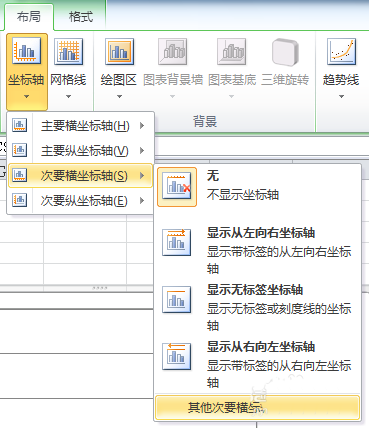Click the 背景 group label
369x428 pixels.
[205, 121]
